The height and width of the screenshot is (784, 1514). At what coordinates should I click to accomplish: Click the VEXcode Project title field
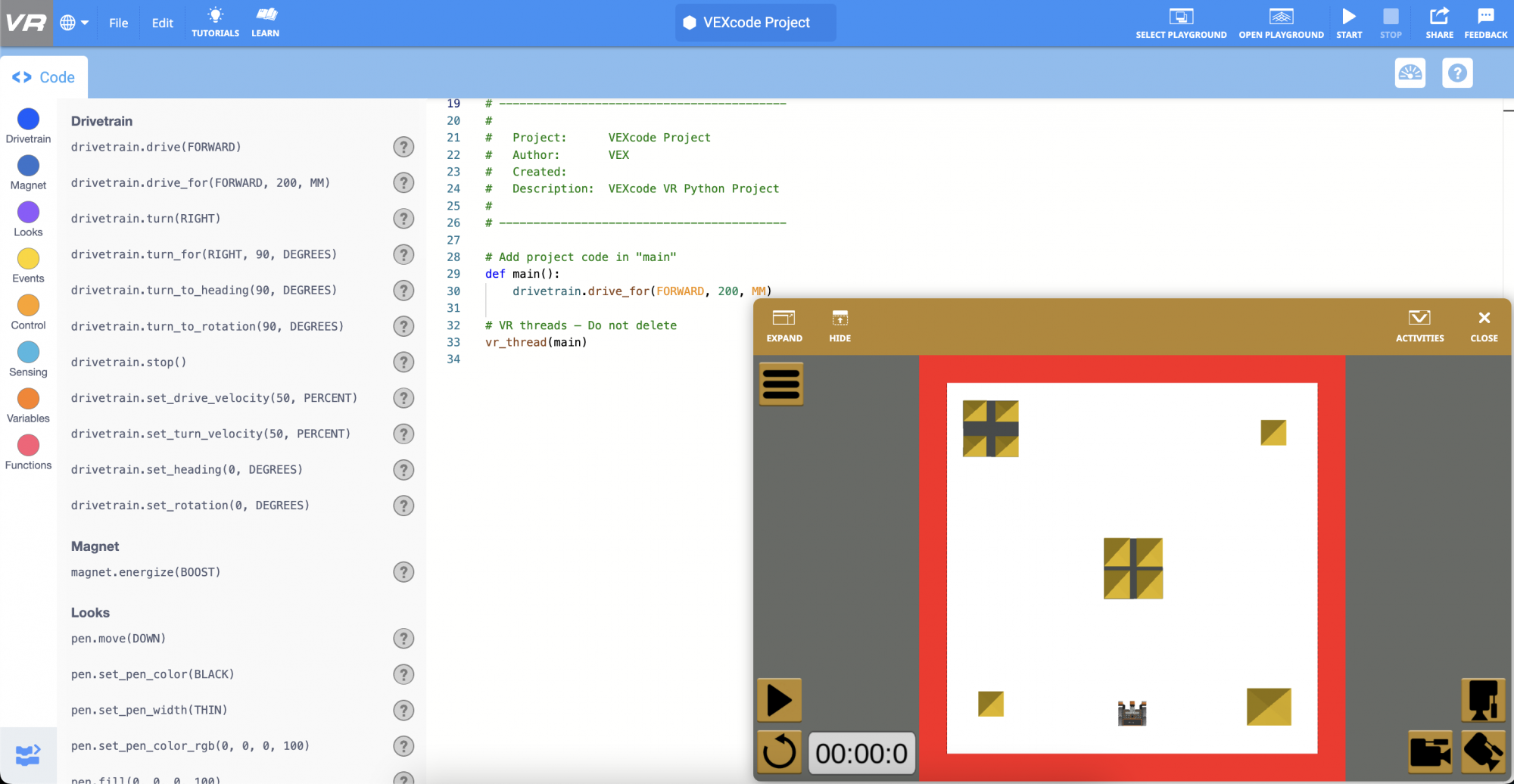pos(755,23)
